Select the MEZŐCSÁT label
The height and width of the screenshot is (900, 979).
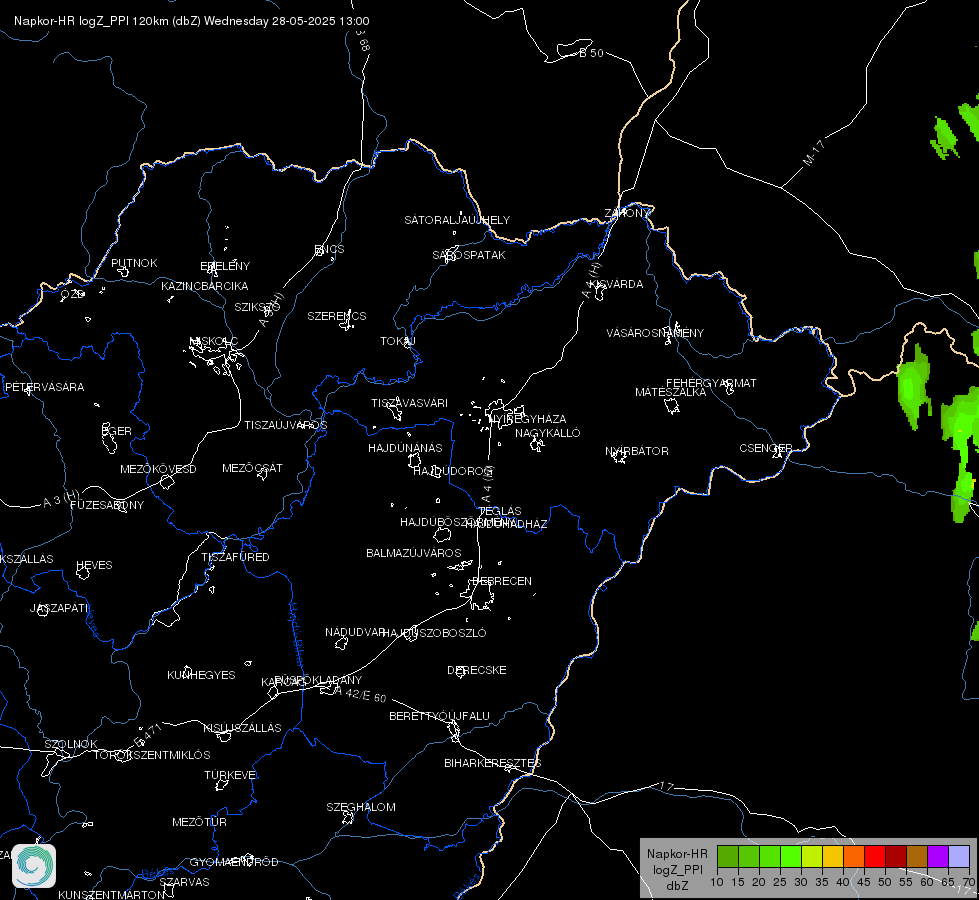pos(253,468)
